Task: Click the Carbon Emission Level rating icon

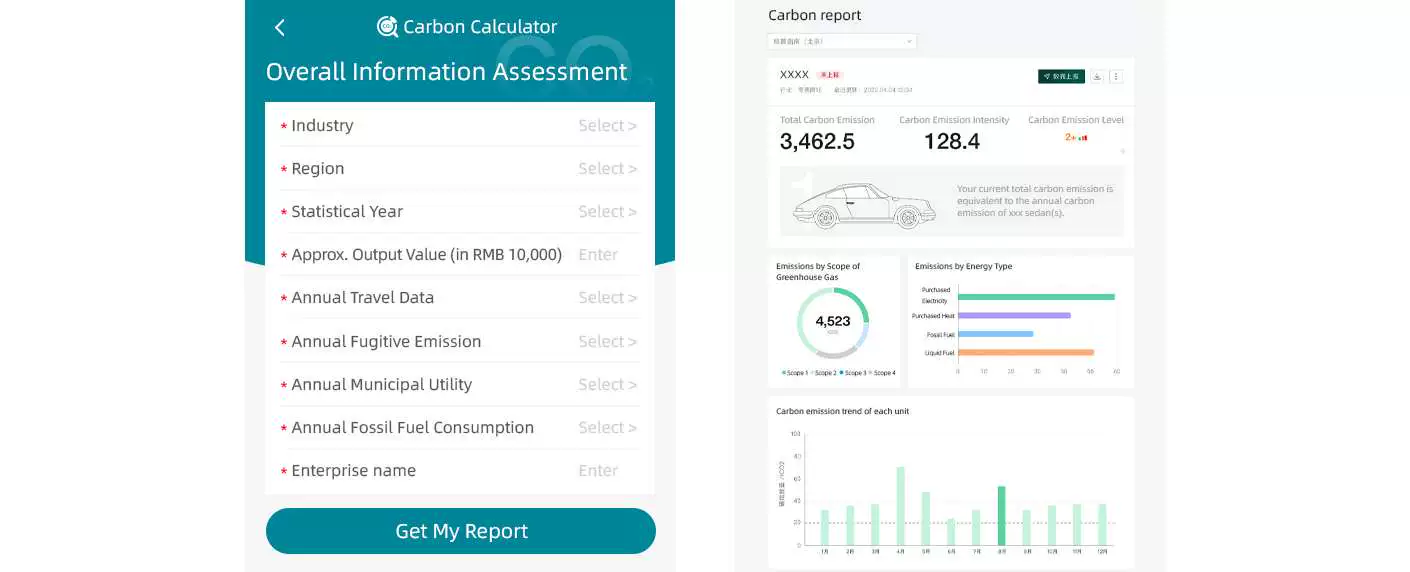Action: 1076,137
